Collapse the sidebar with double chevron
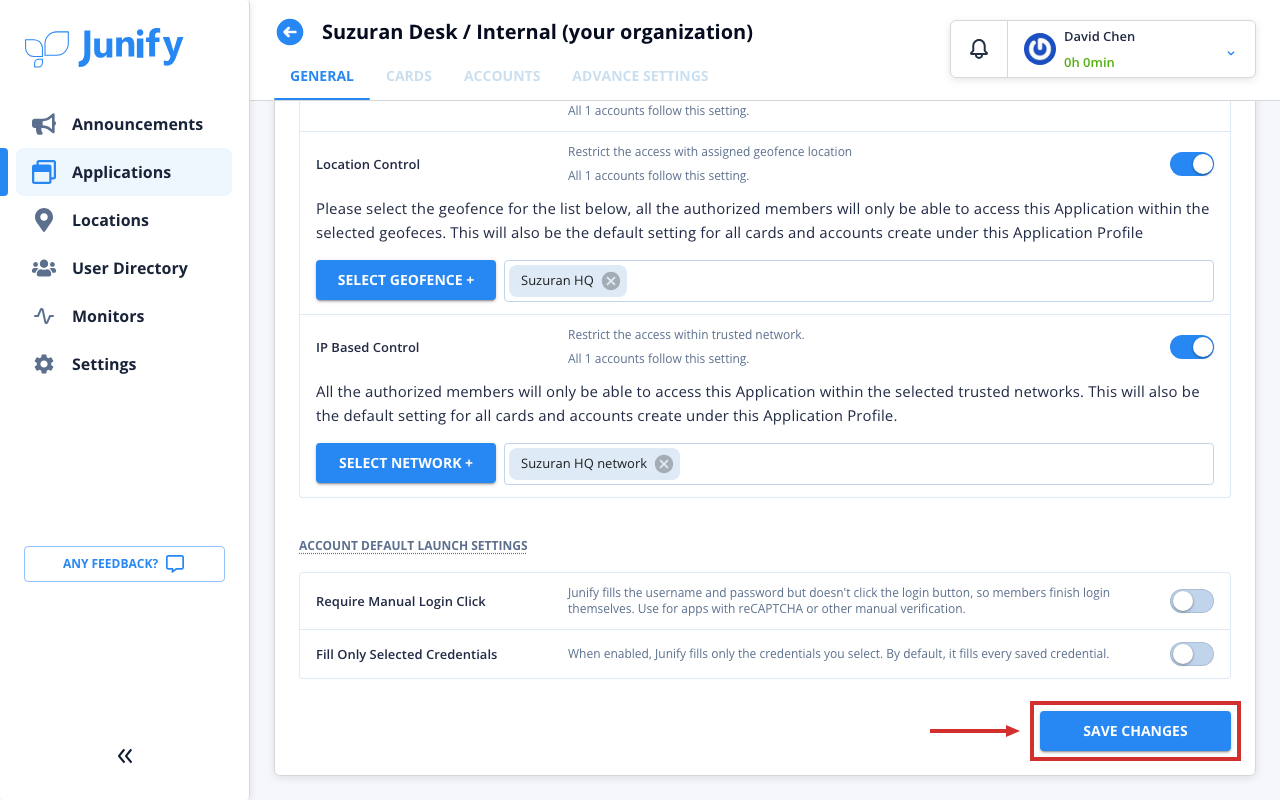 [125, 756]
